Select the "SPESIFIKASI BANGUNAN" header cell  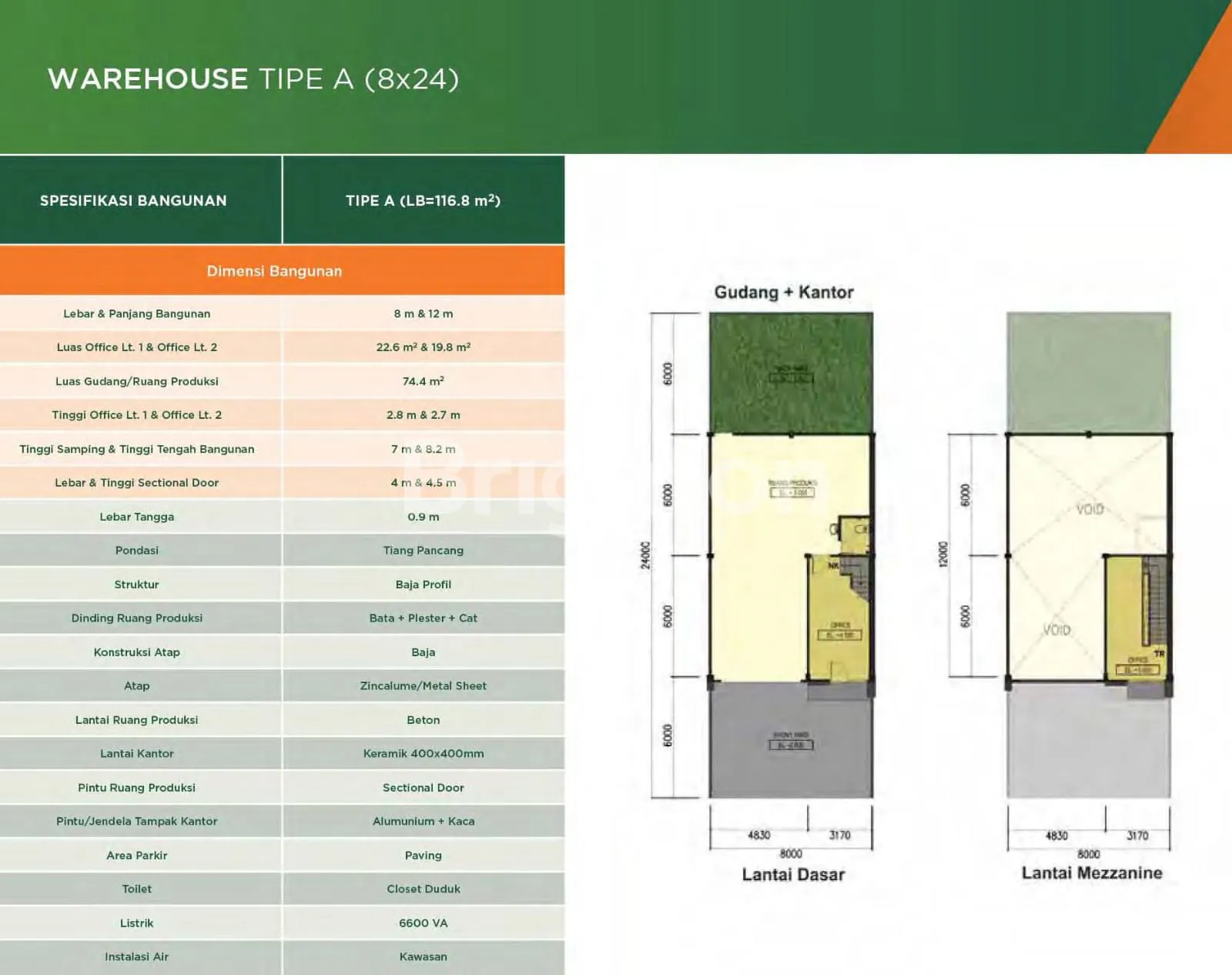tap(133, 200)
